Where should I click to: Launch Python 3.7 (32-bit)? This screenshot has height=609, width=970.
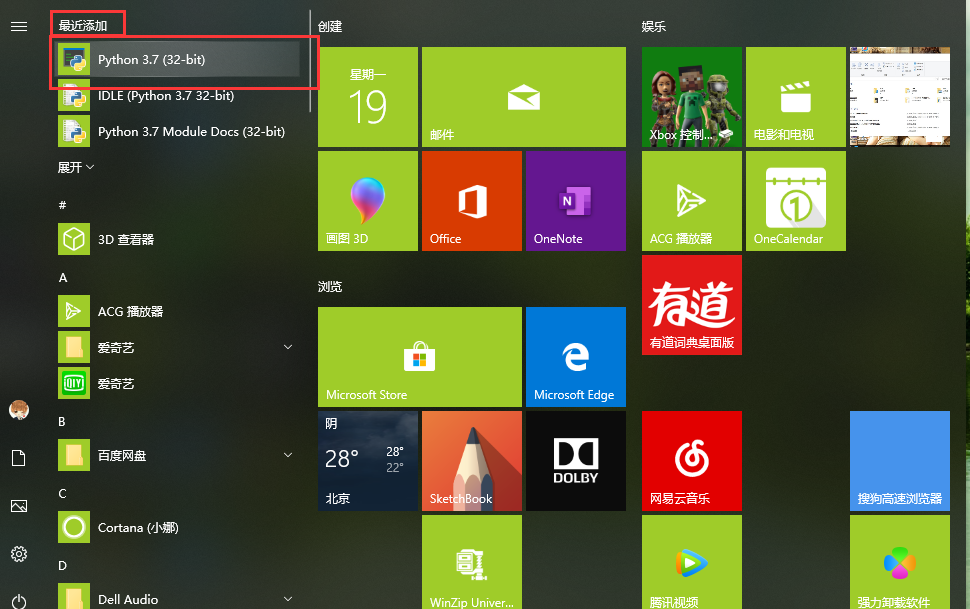178,59
